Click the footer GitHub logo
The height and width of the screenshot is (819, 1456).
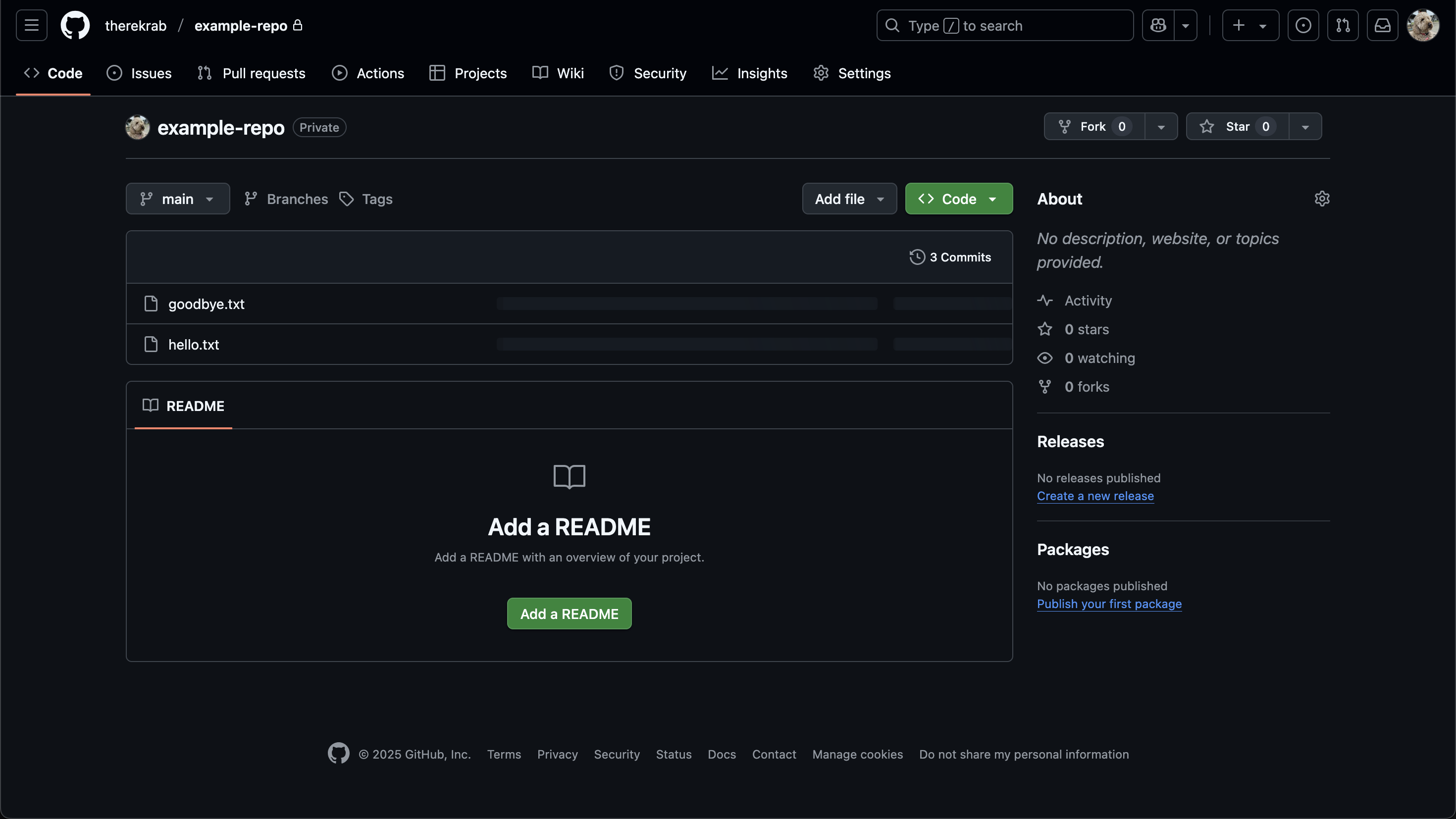tap(339, 754)
